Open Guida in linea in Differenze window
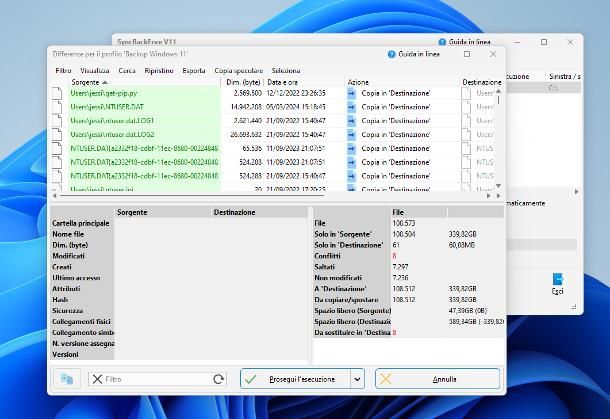610x419 pixels. [x=414, y=54]
